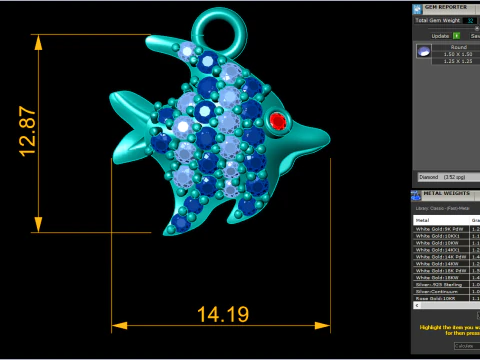The height and width of the screenshot is (360, 480).
Task: Click the Round gem shape header
Action: click(457, 47)
